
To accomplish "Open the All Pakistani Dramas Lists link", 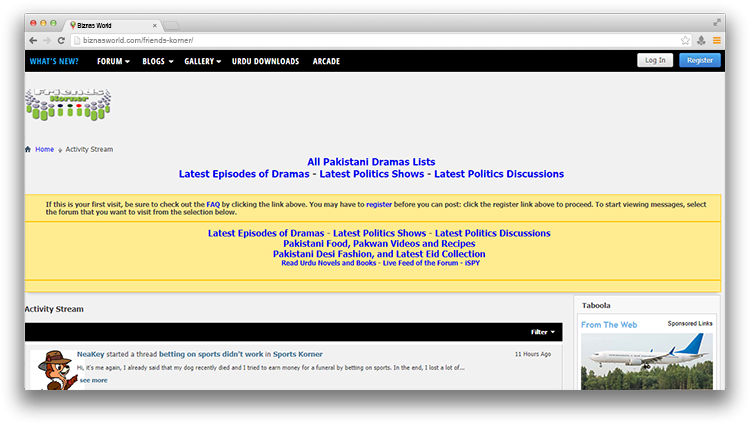I will point(371,161).
